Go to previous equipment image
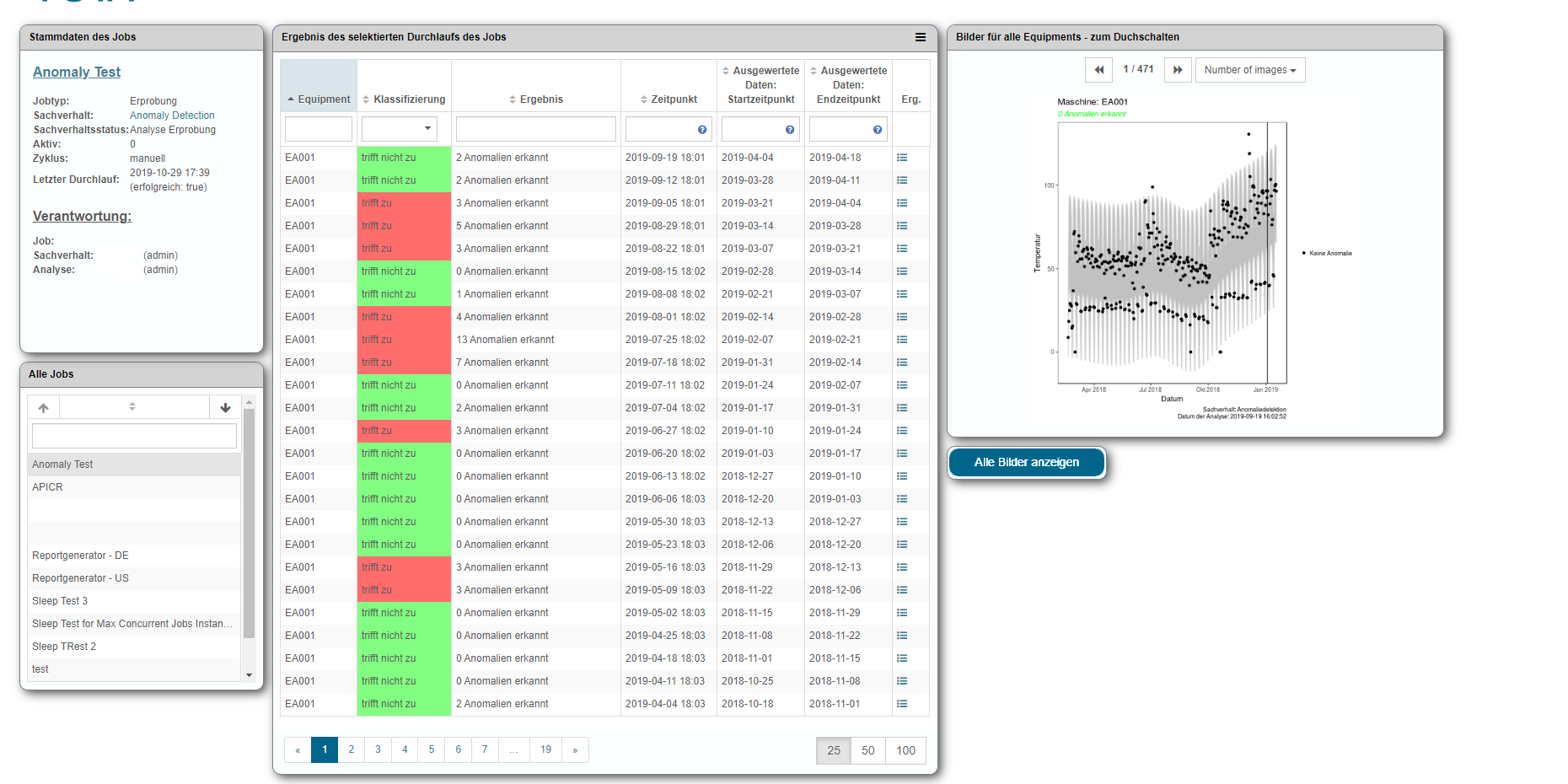 1098,70
